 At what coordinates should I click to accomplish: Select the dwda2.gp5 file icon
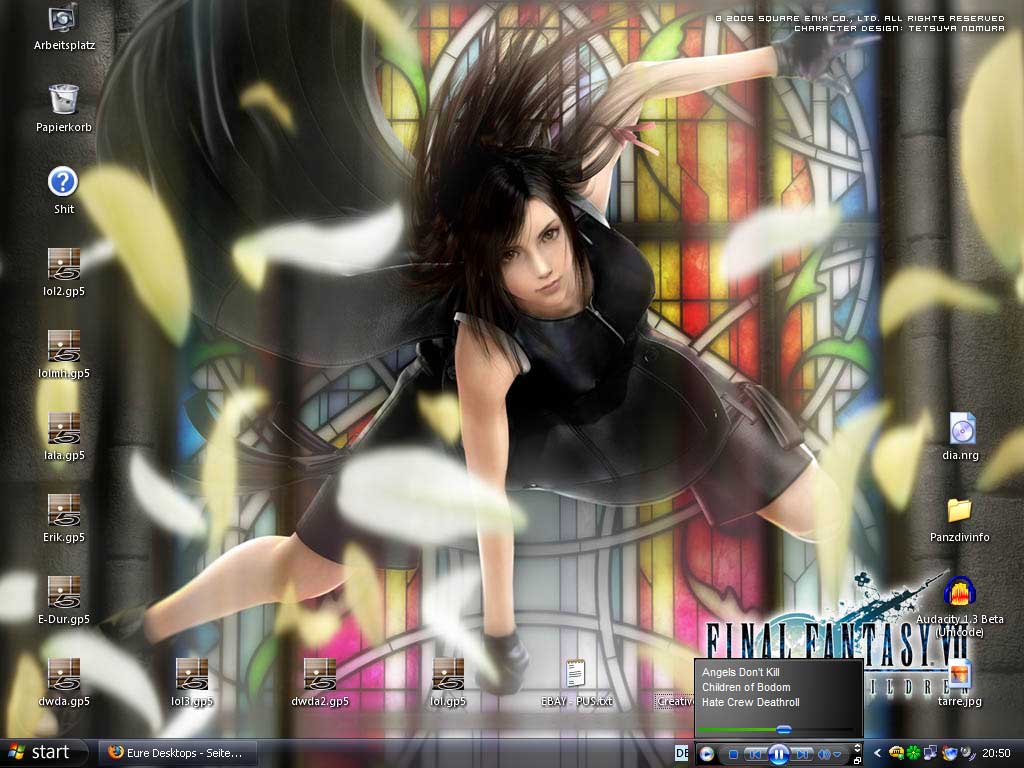[x=320, y=682]
